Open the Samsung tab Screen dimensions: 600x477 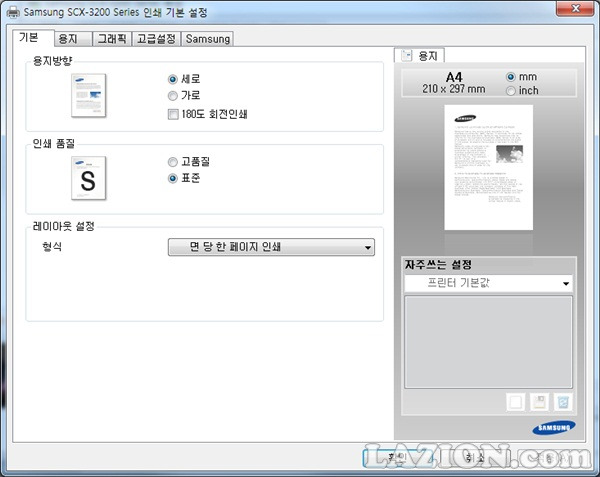tap(207, 39)
